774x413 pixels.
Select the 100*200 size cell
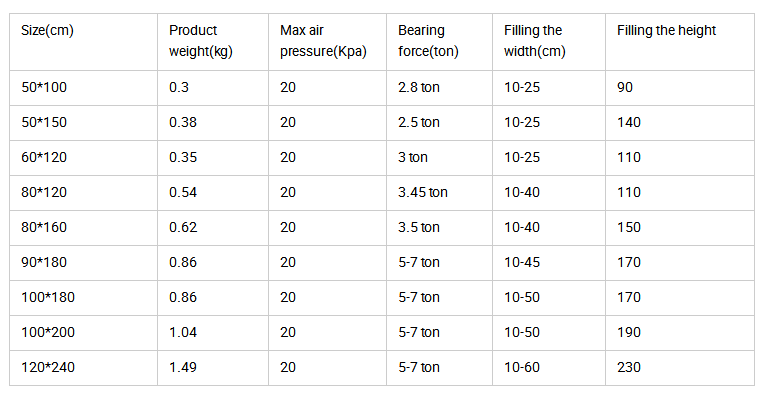click(x=48, y=333)
